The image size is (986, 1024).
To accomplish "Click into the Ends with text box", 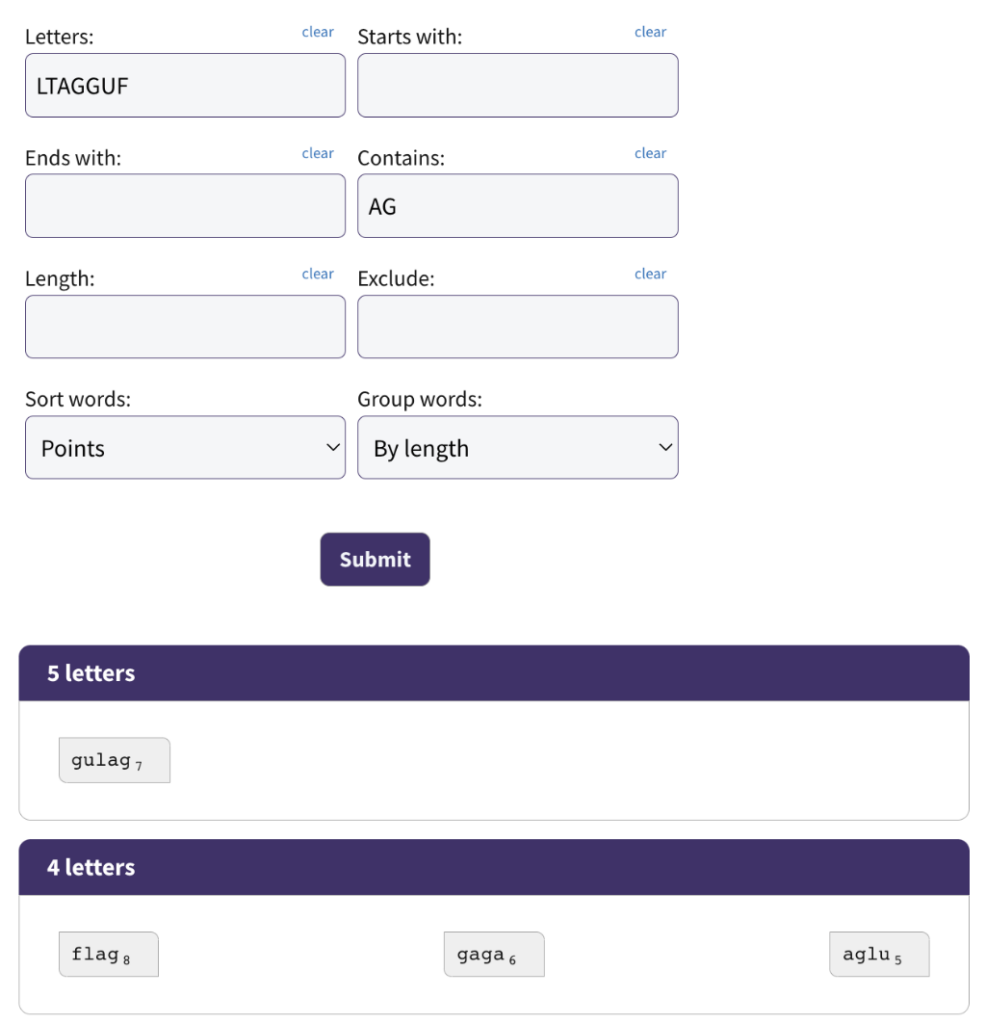I will (x=185, y=206).
